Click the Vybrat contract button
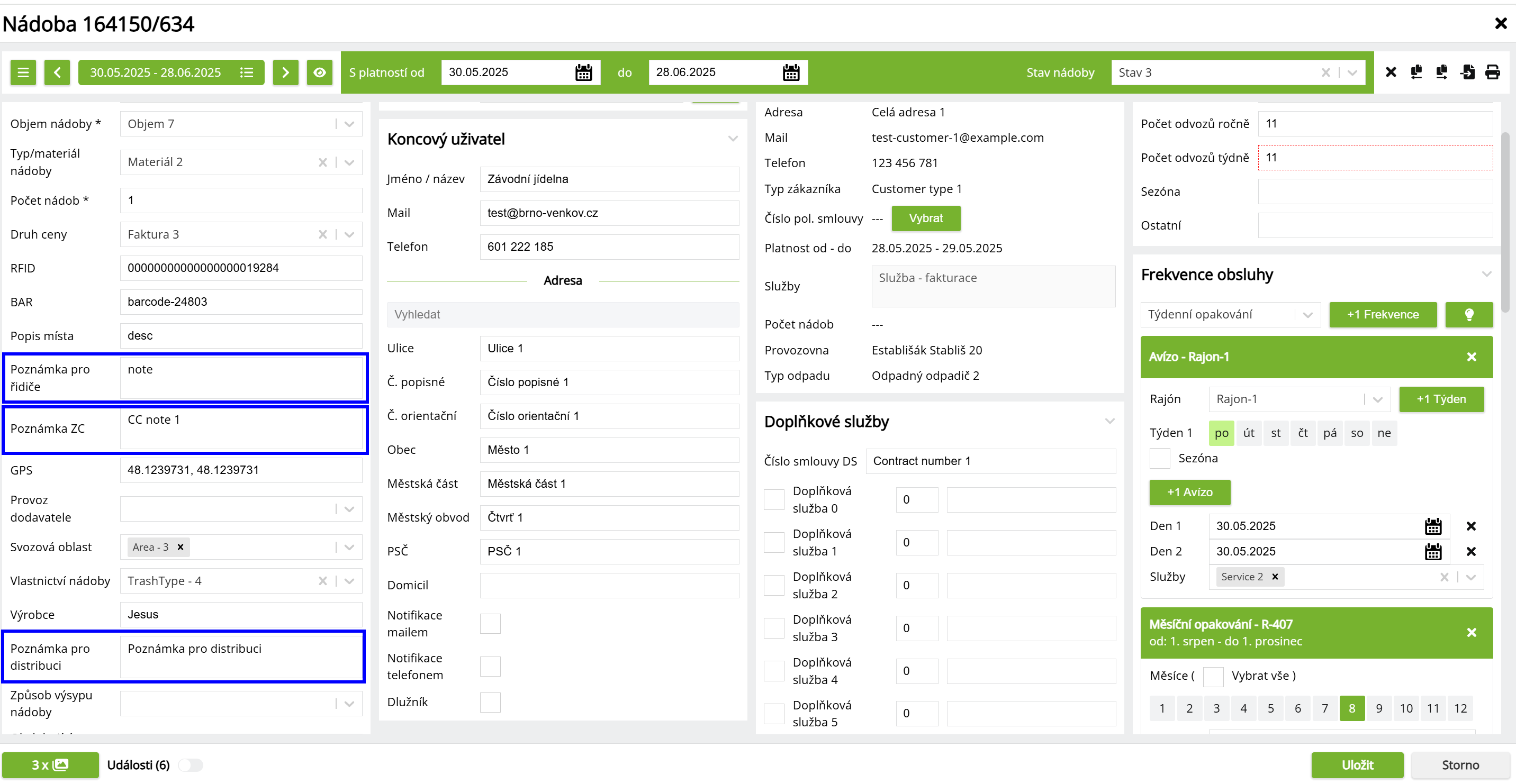This screenshot has width=1516, height=784. (x=926, y=218)
